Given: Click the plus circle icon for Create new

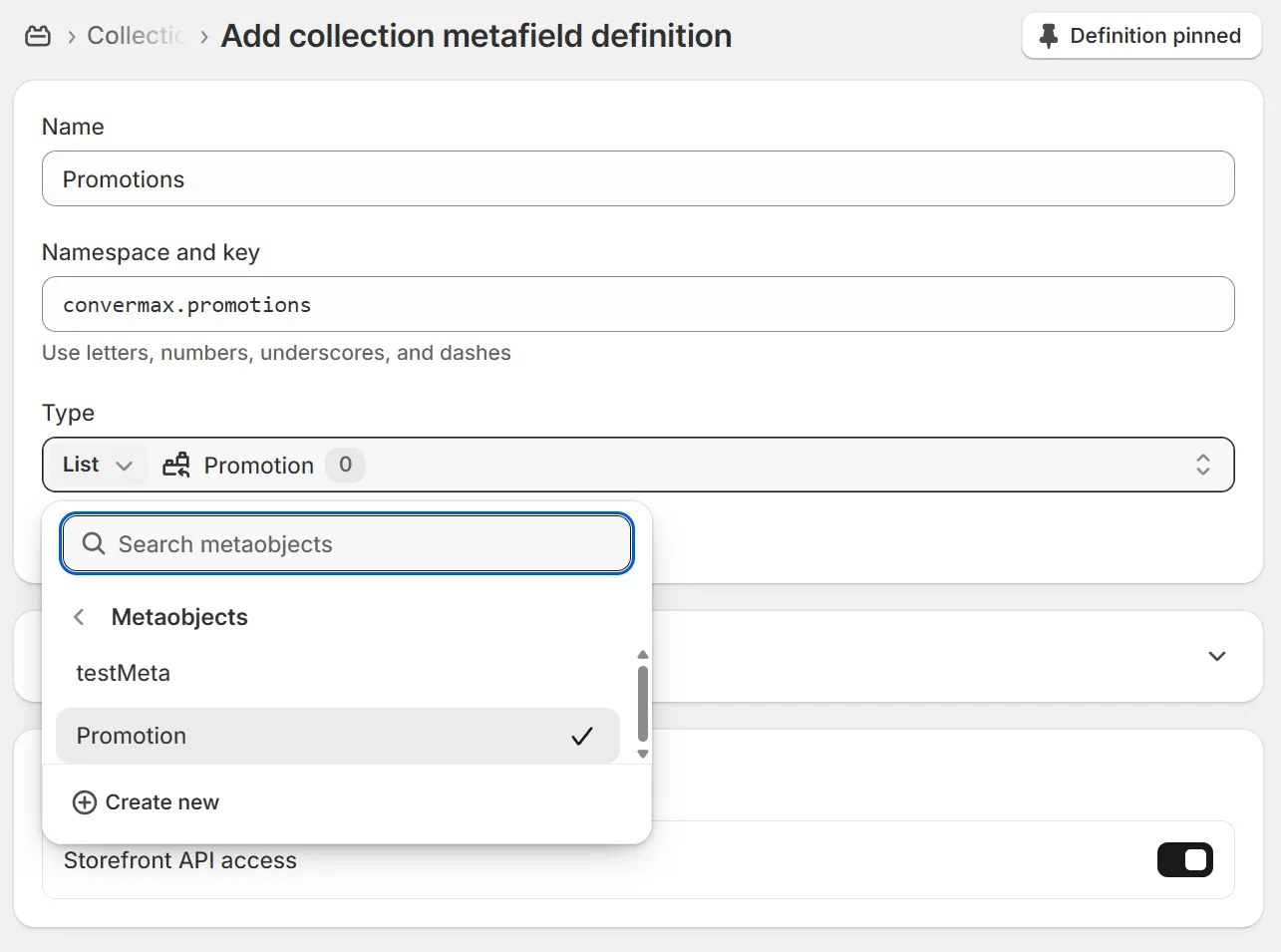Looking at the screenshot, I should point(85,802).
